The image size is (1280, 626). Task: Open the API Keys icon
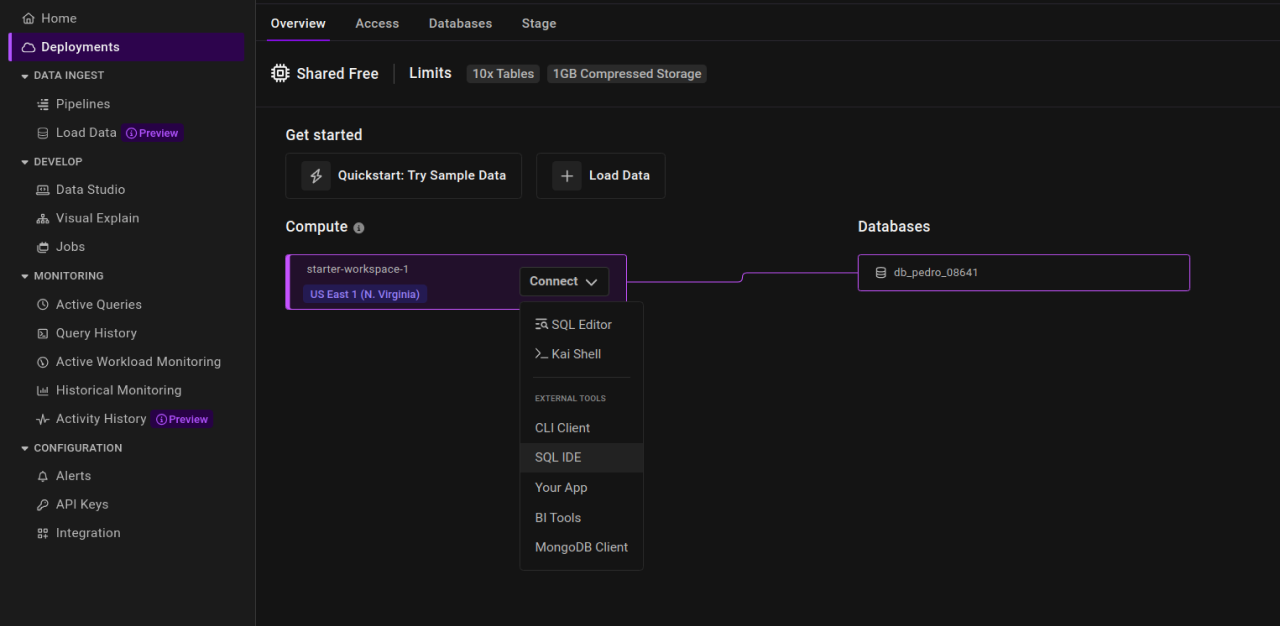pyautogui.click(x=42, y=504)
